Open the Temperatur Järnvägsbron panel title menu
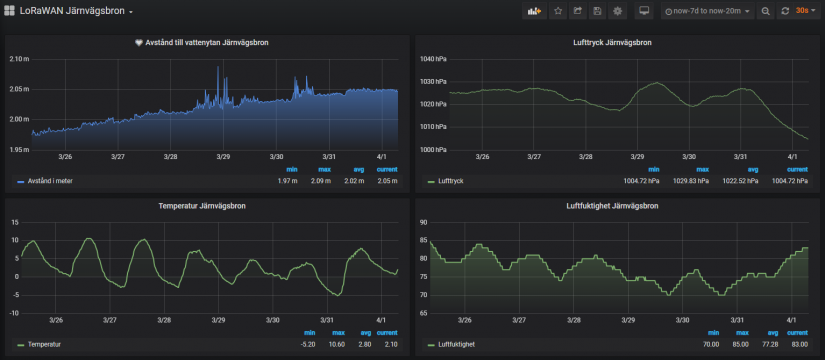The height and width of the screenshot is (360, 825). [x=202, y=206]
